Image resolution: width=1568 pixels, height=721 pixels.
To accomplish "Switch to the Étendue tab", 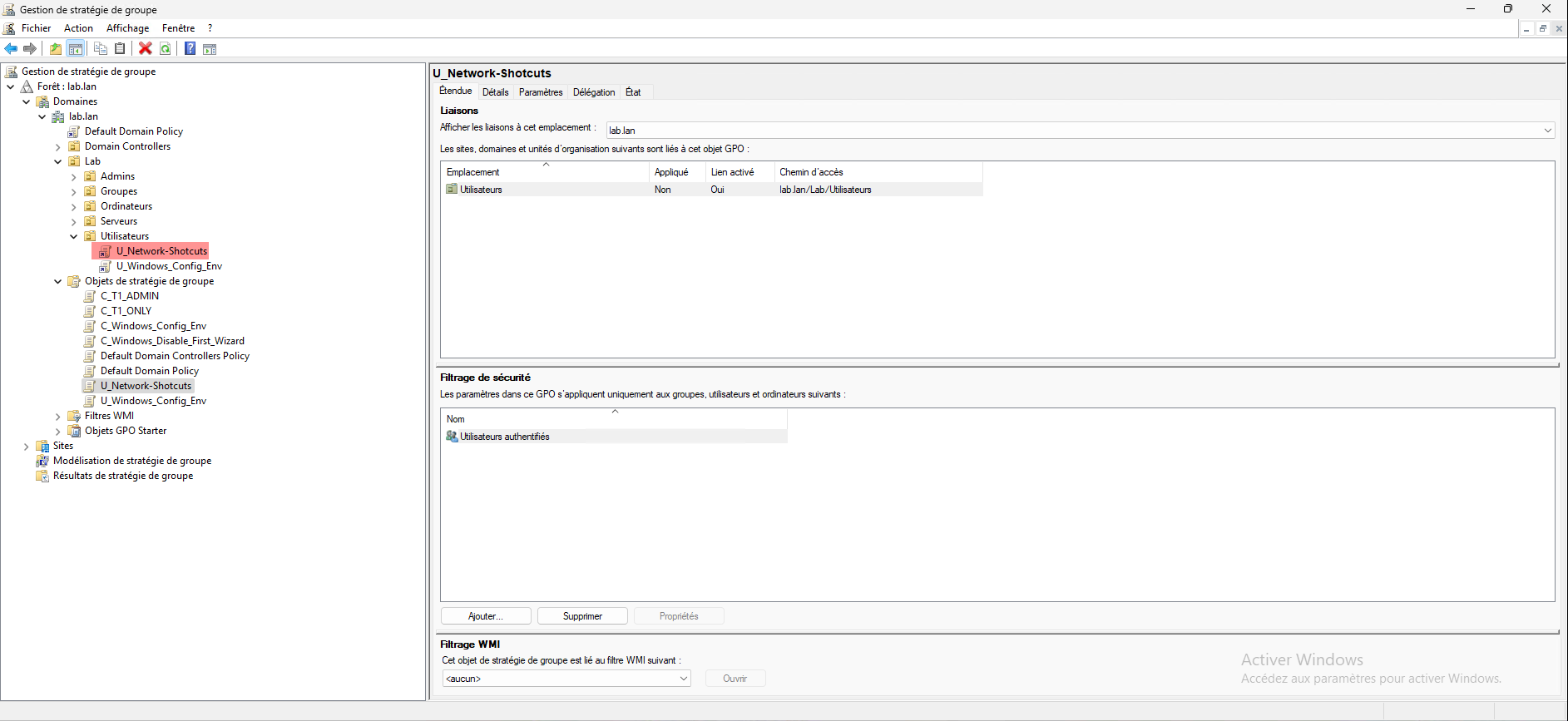I will 455,91.
